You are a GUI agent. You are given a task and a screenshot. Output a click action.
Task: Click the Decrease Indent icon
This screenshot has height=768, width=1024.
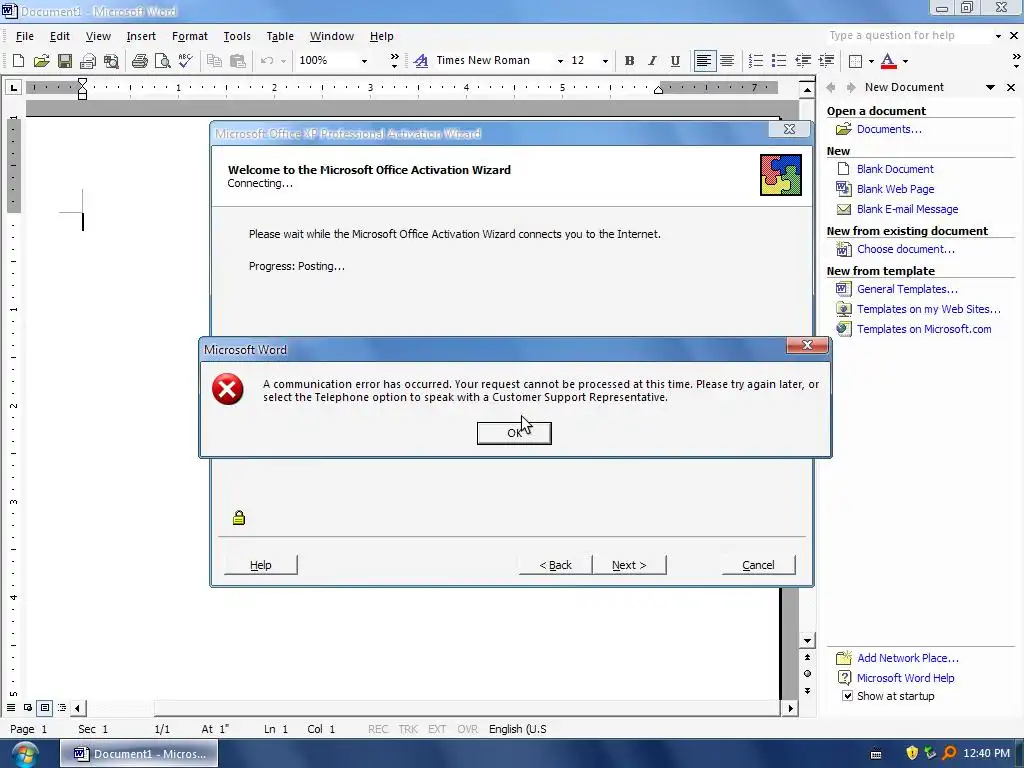pos(803,61)
